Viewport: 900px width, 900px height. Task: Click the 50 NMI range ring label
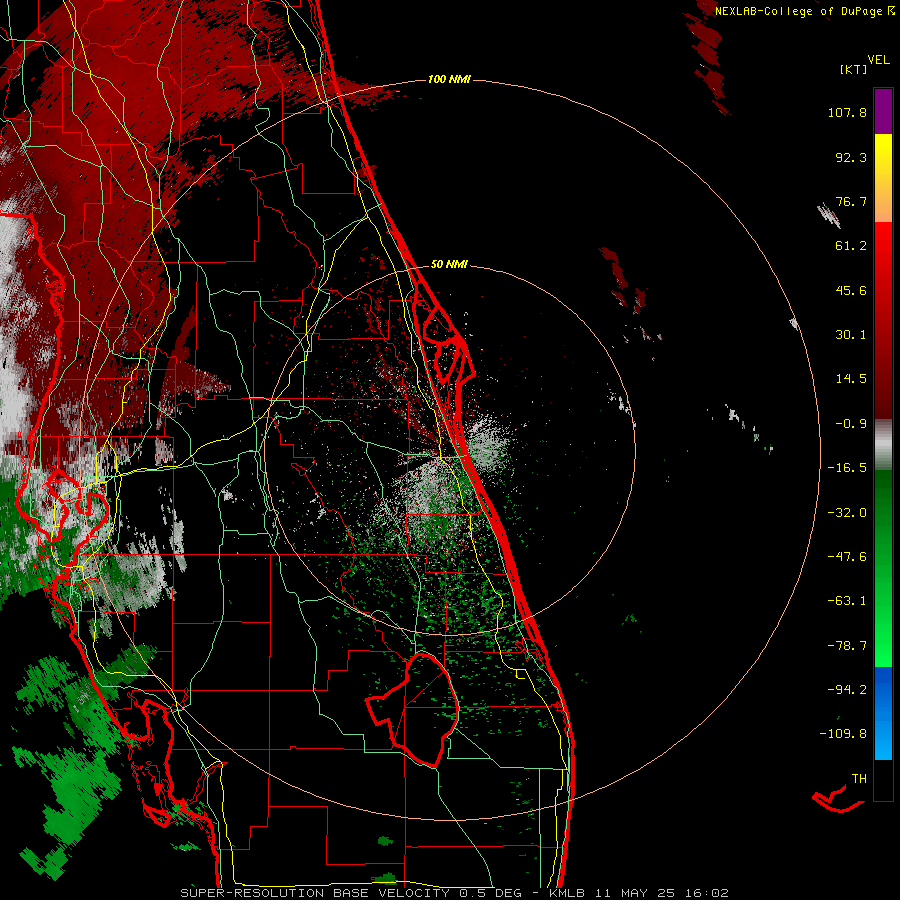point(449,264)
